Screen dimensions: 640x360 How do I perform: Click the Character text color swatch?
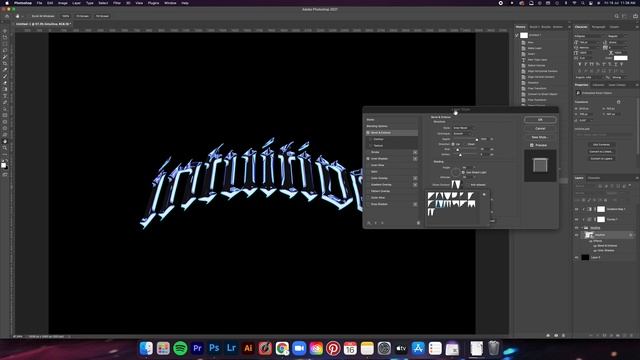click(x=620, y=58)
